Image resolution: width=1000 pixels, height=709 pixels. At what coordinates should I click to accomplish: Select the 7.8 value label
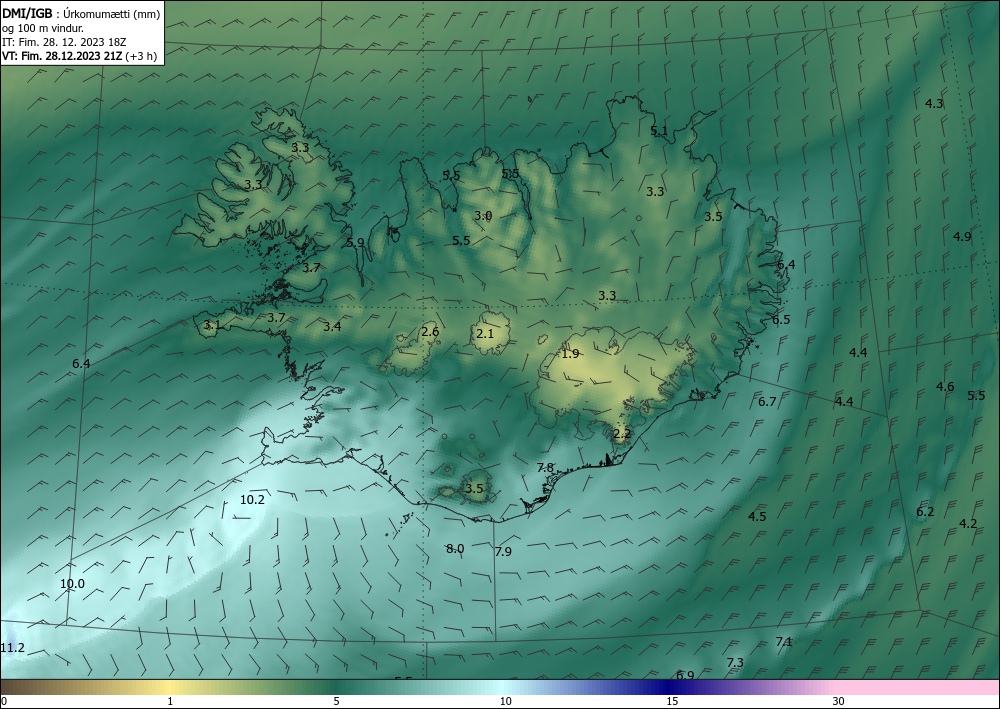tap(545, 467)
